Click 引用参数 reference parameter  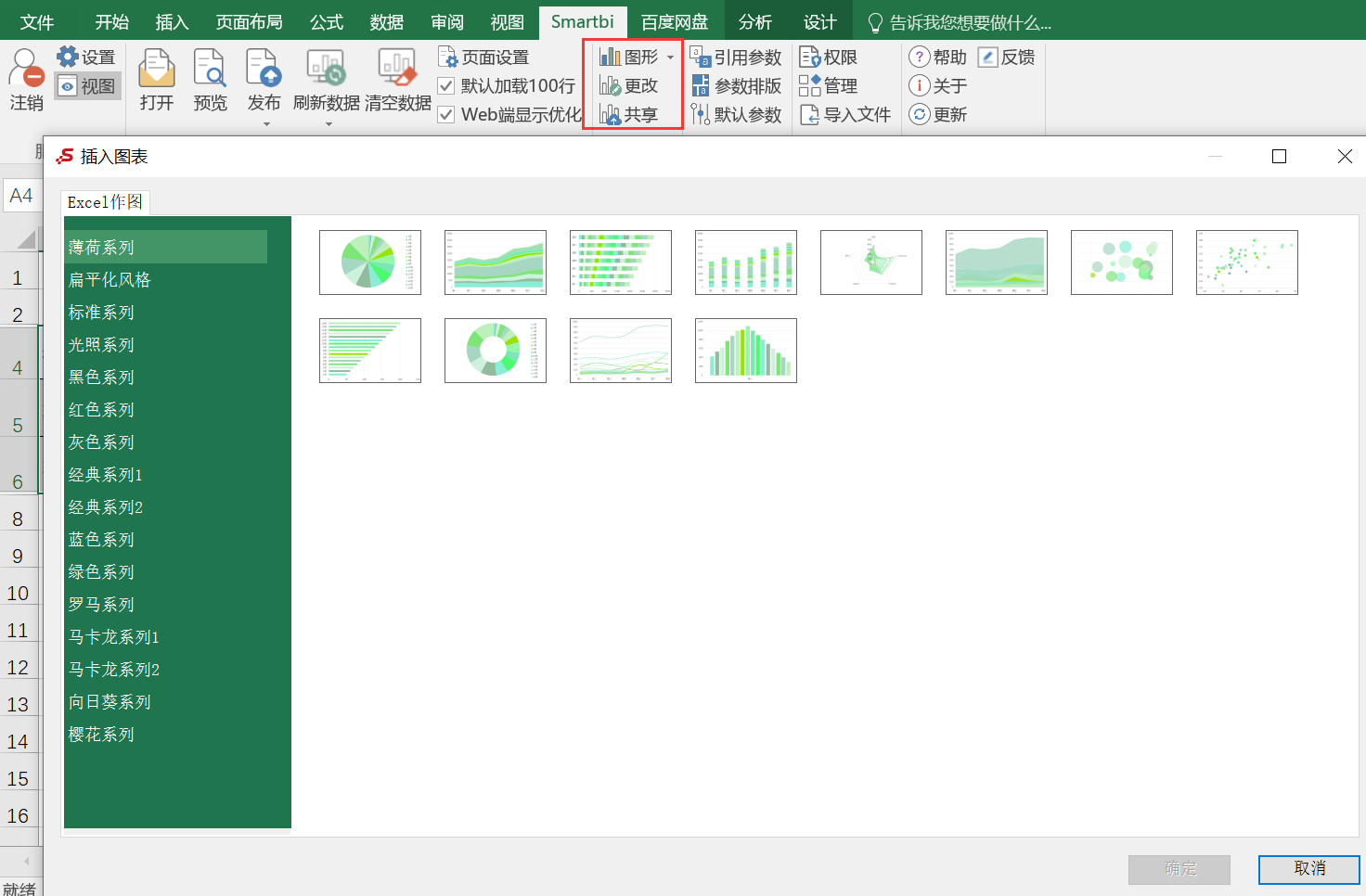coord(736,58)
